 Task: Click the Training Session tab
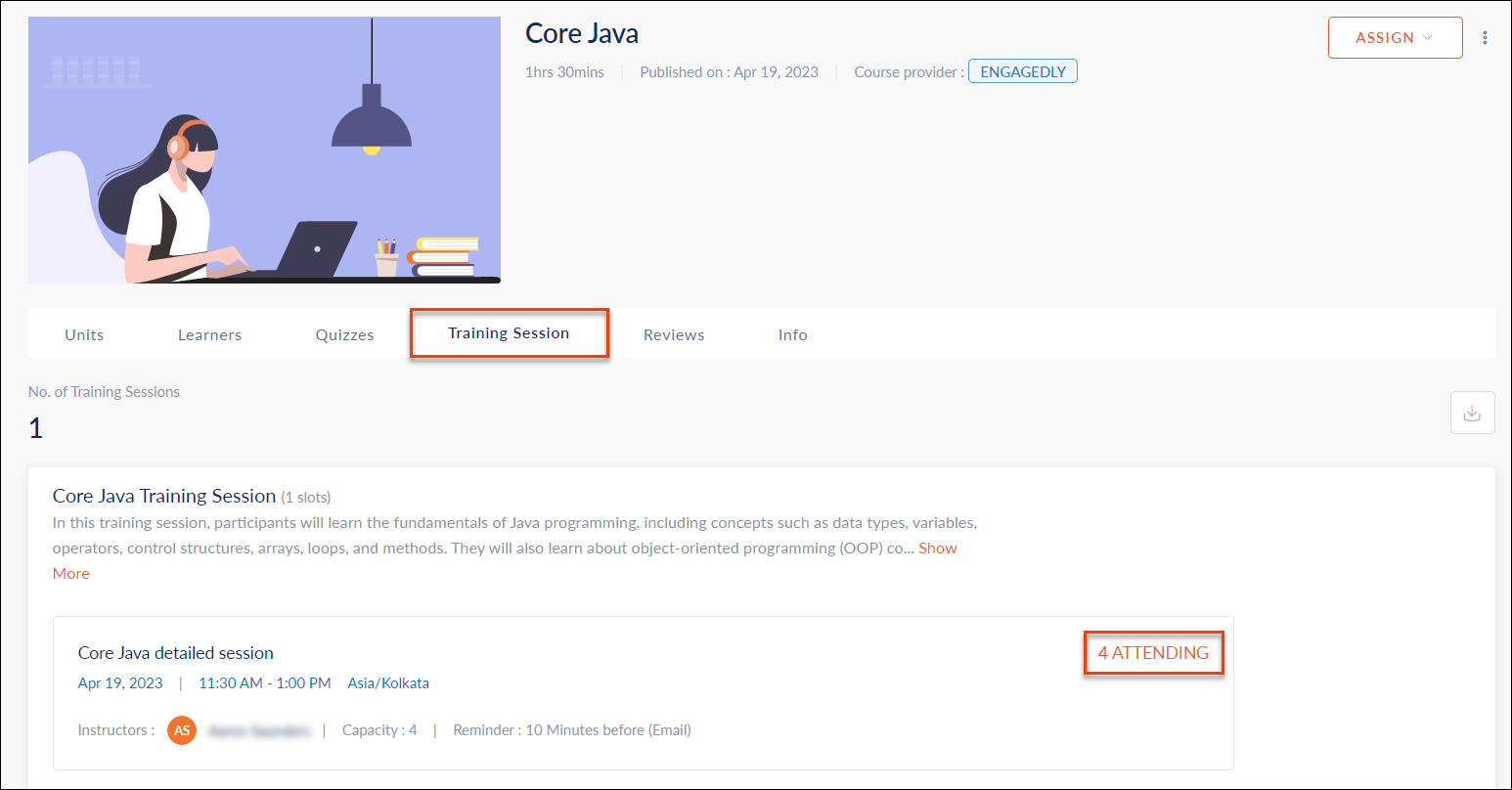point(509,333)
